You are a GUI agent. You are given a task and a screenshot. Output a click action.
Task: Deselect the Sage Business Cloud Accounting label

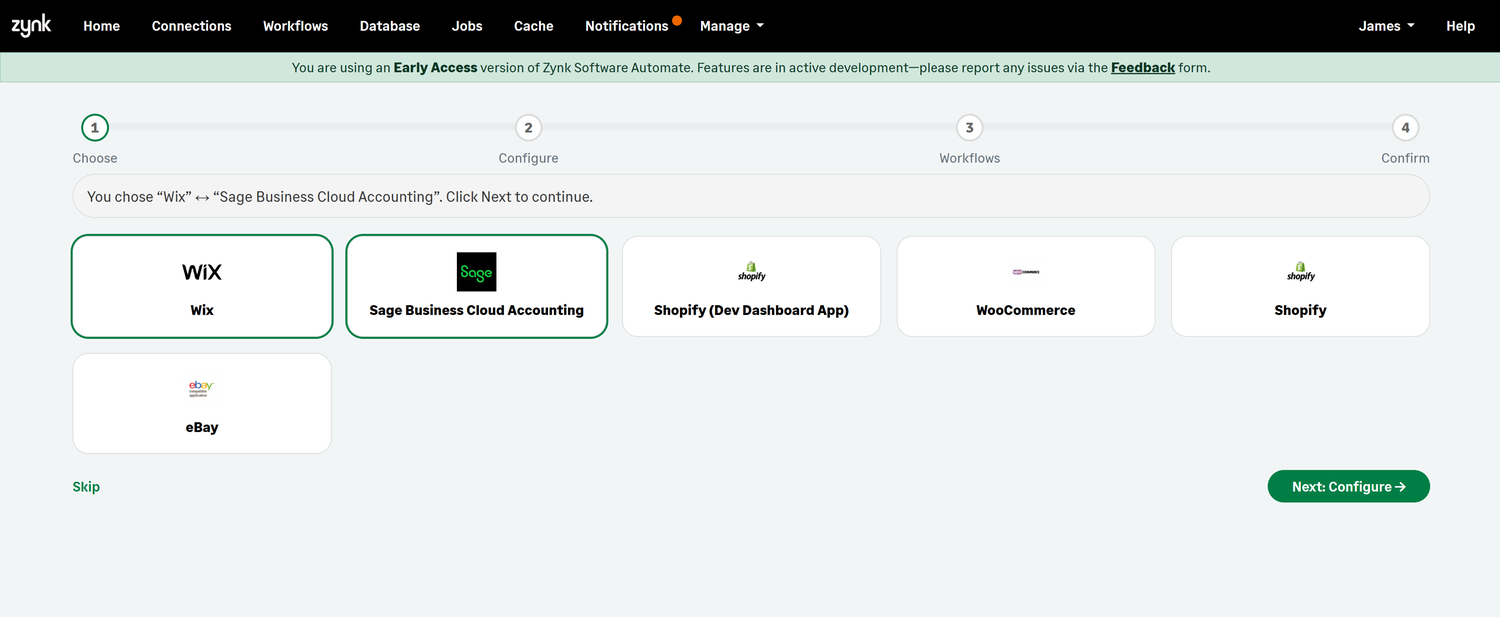(x=476, y=310)
